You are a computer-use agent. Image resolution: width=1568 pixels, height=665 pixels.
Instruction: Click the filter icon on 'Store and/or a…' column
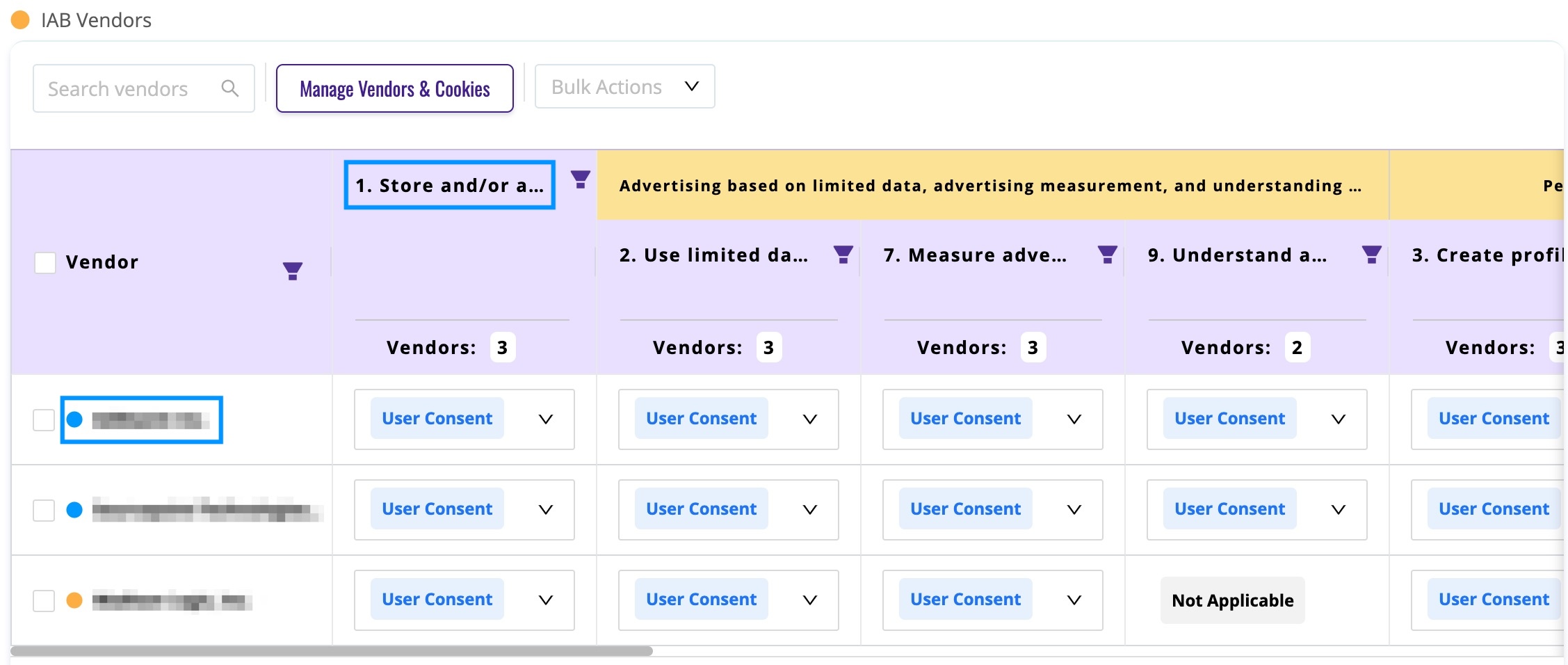pos(579,179)
